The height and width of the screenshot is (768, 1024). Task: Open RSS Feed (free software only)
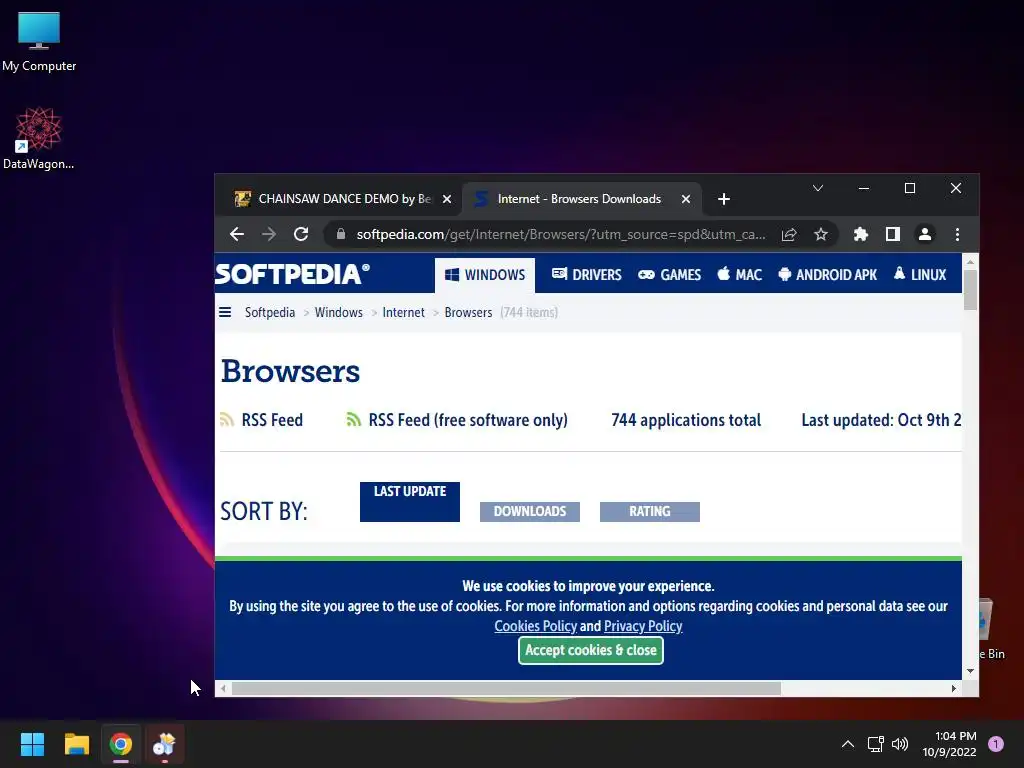[468, 420]
